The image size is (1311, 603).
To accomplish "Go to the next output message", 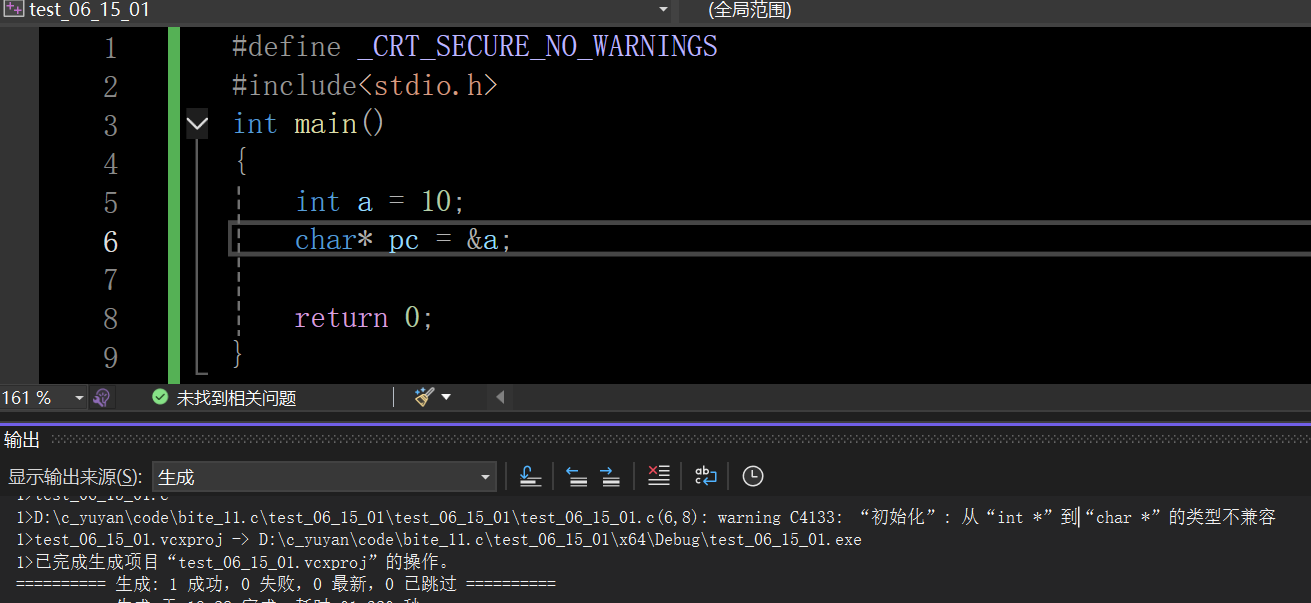I will 610,477.
